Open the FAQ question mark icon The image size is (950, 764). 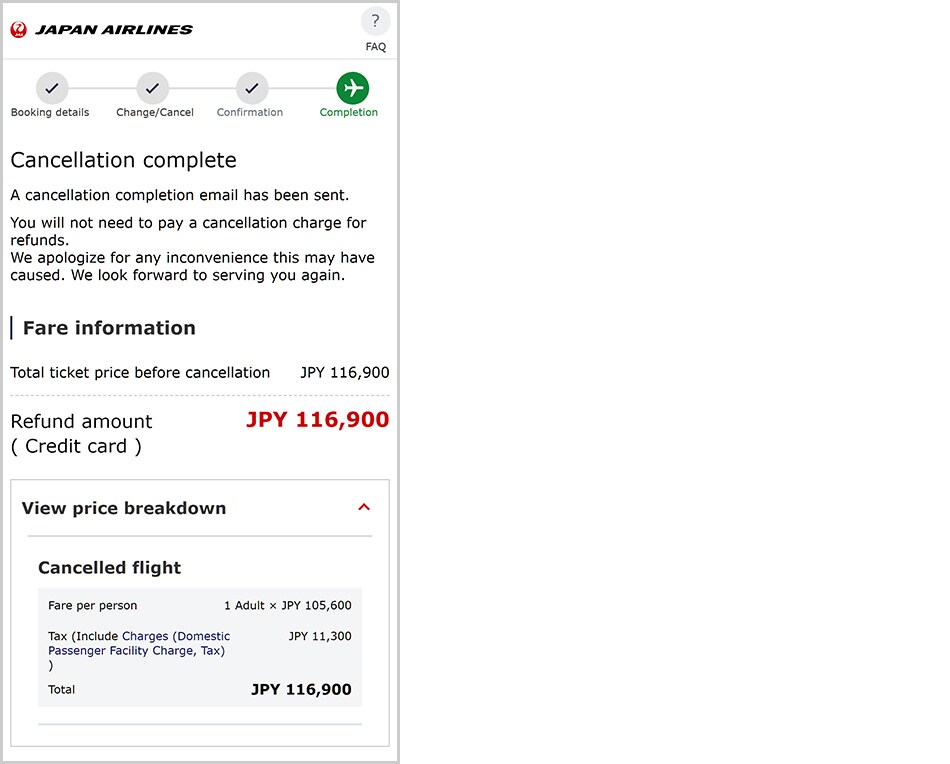tap(375, 22)
